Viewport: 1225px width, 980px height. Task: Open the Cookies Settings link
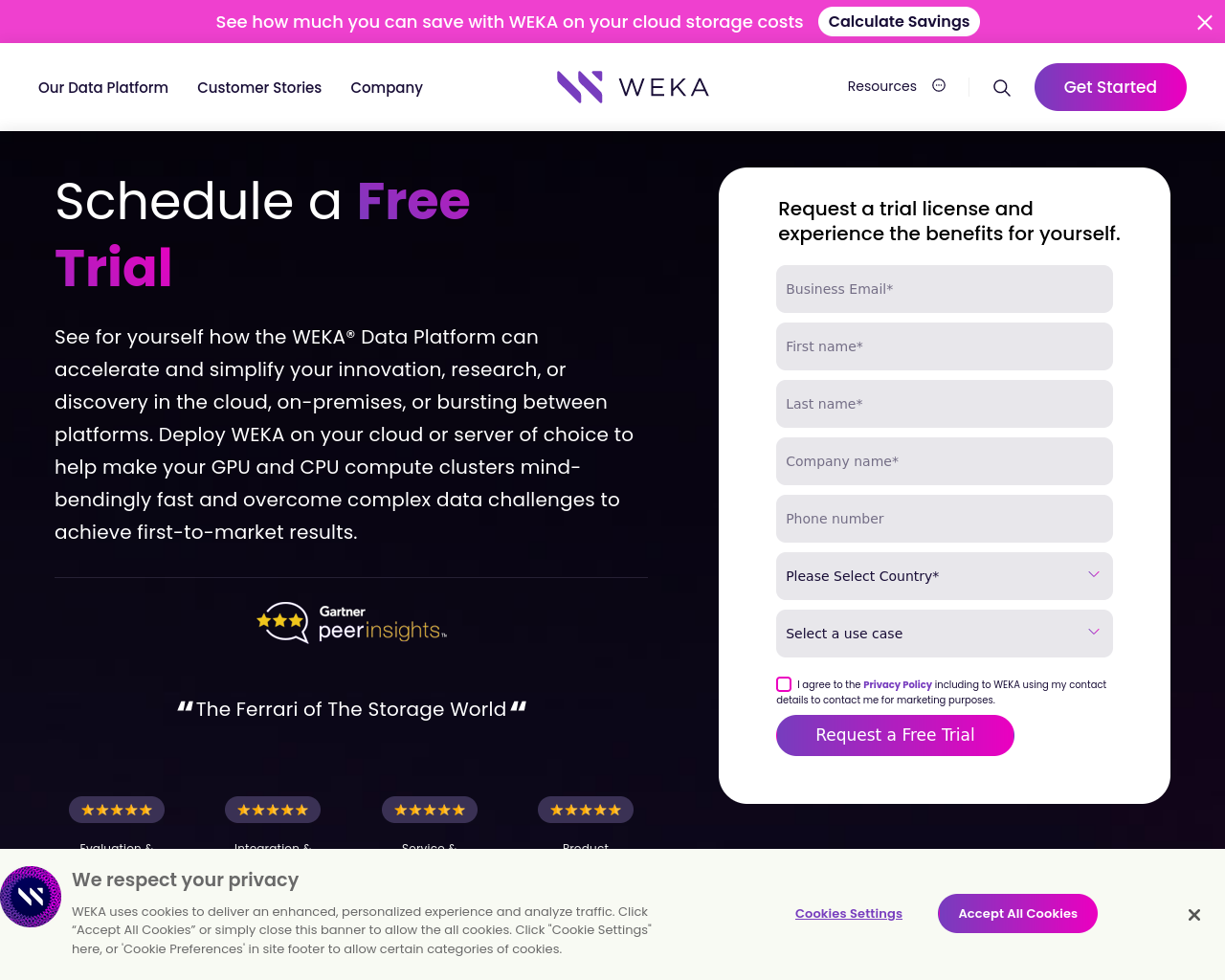tap(849, 914)
